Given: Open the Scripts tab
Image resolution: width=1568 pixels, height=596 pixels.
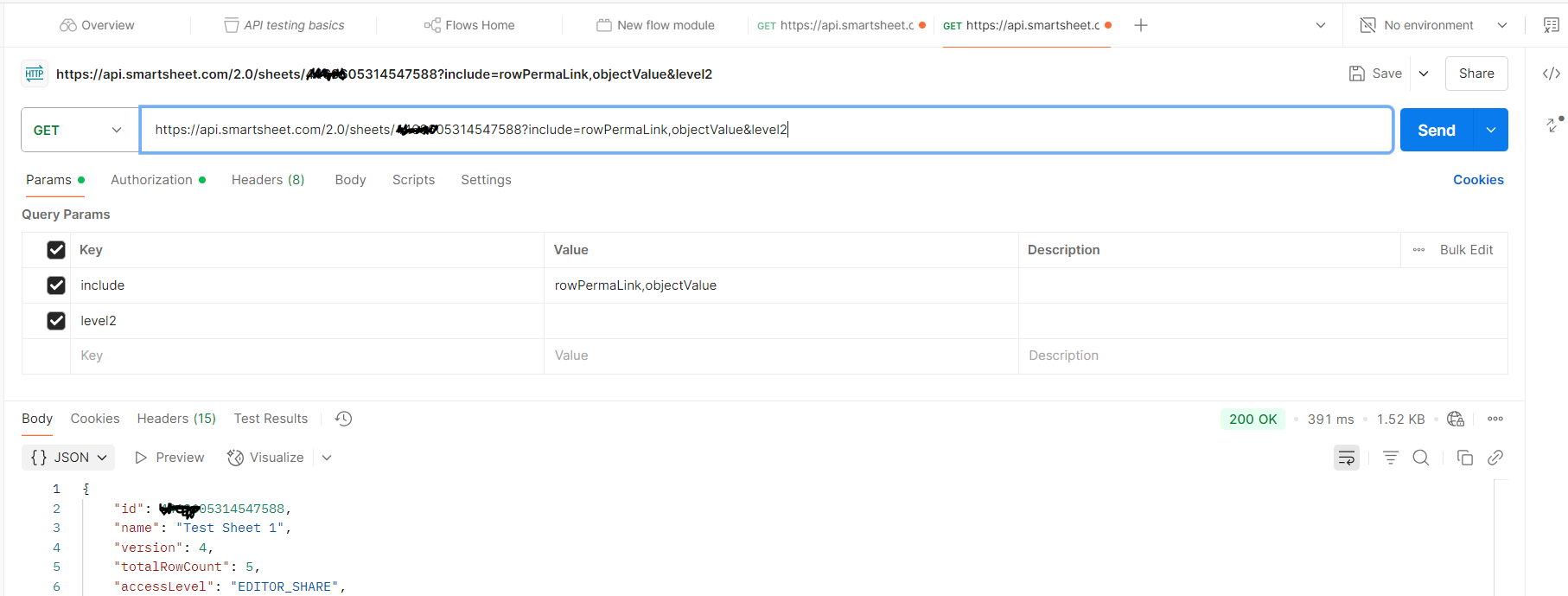Looking at the screenshot, I should click(413, 180).
